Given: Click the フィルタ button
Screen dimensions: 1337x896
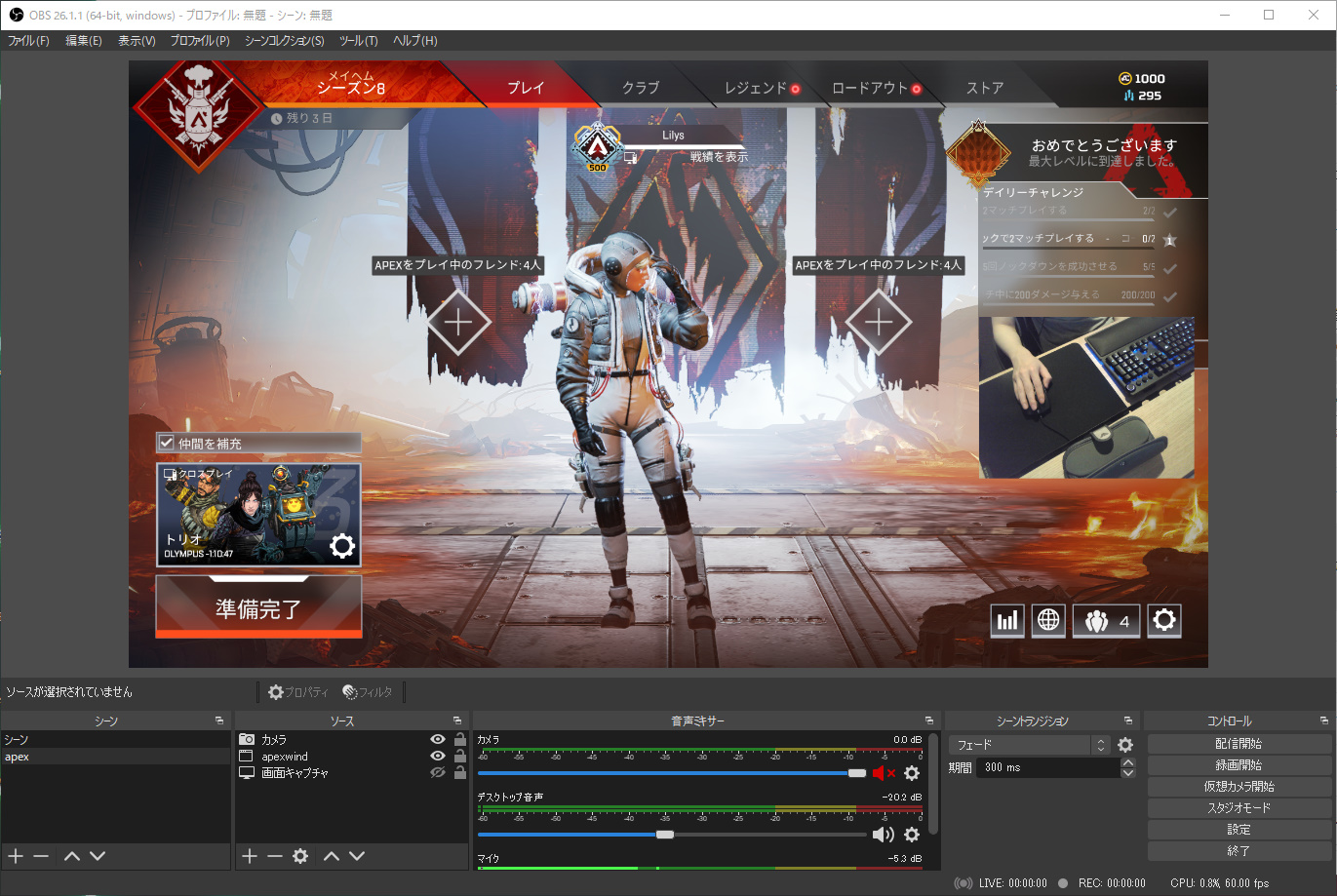Looking at the screenshot, I should point(368,692).
